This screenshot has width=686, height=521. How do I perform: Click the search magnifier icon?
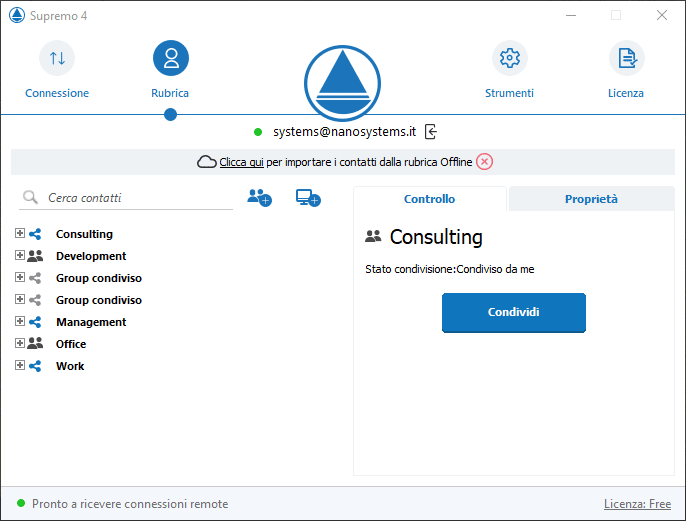tap(30, 197)
